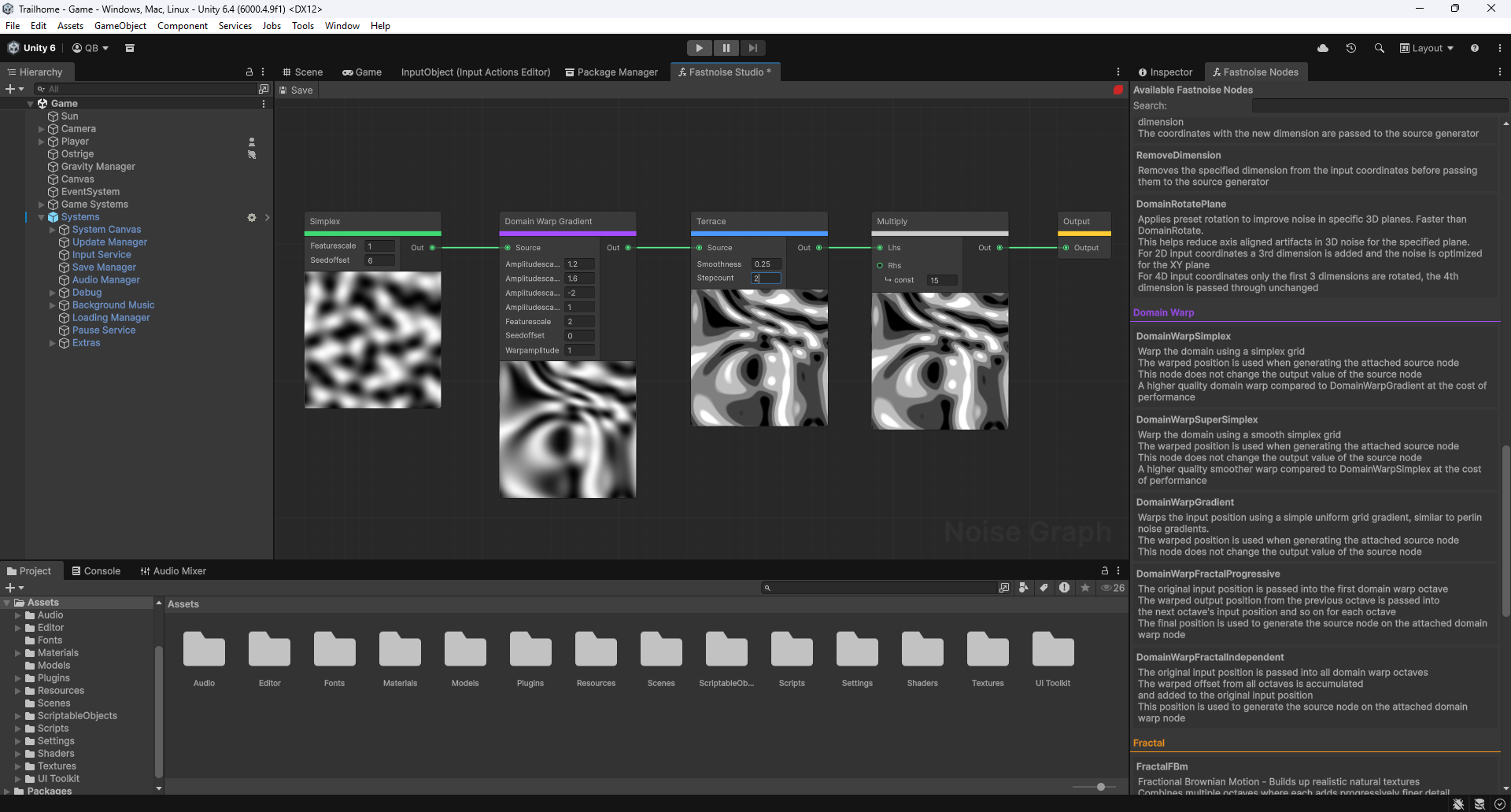1511x812 pixels.
Task: Click the Terrace node Source port
Action: coord(699,248)
